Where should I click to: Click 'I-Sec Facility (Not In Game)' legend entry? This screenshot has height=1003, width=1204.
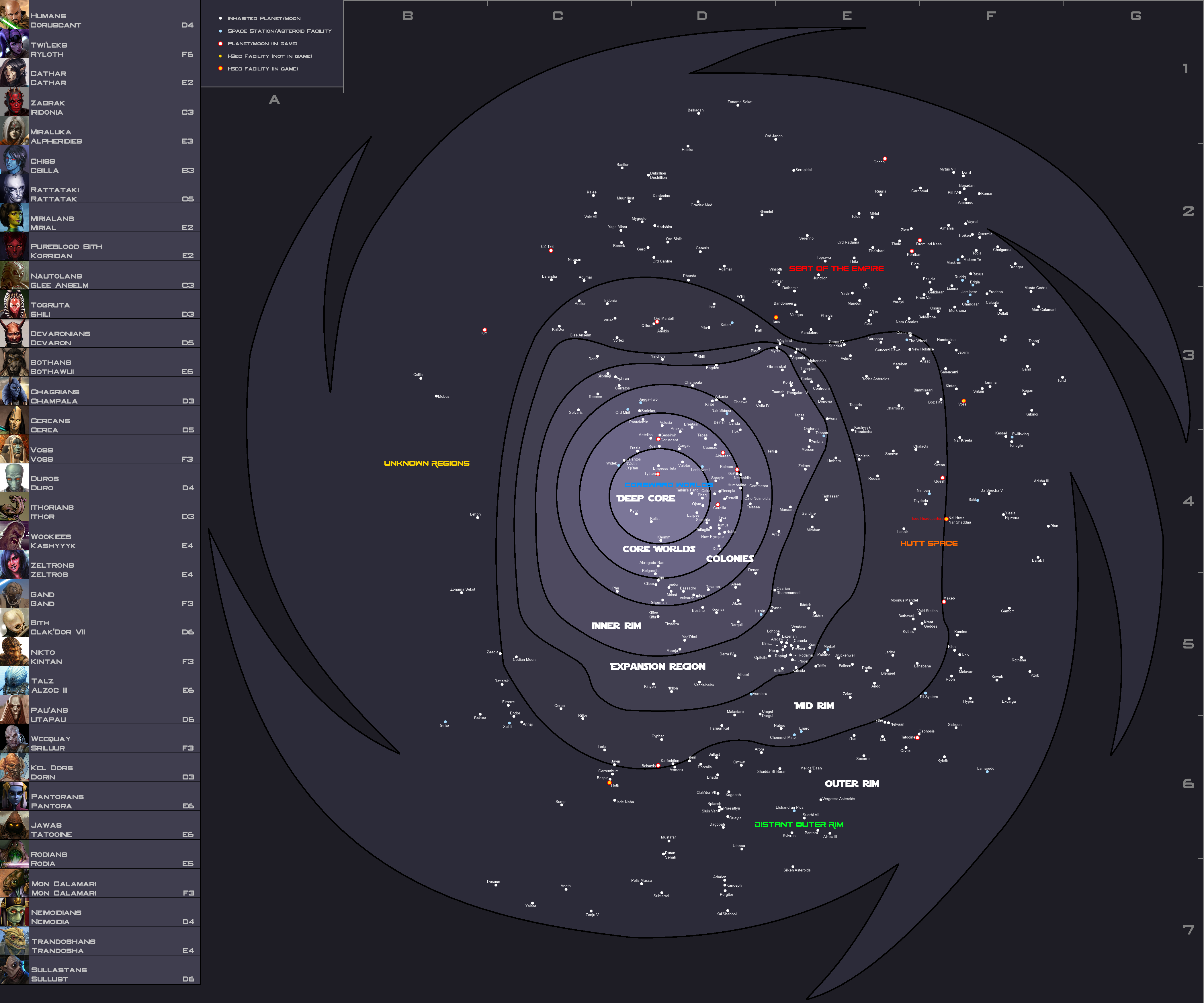click(x=265, y=56)
